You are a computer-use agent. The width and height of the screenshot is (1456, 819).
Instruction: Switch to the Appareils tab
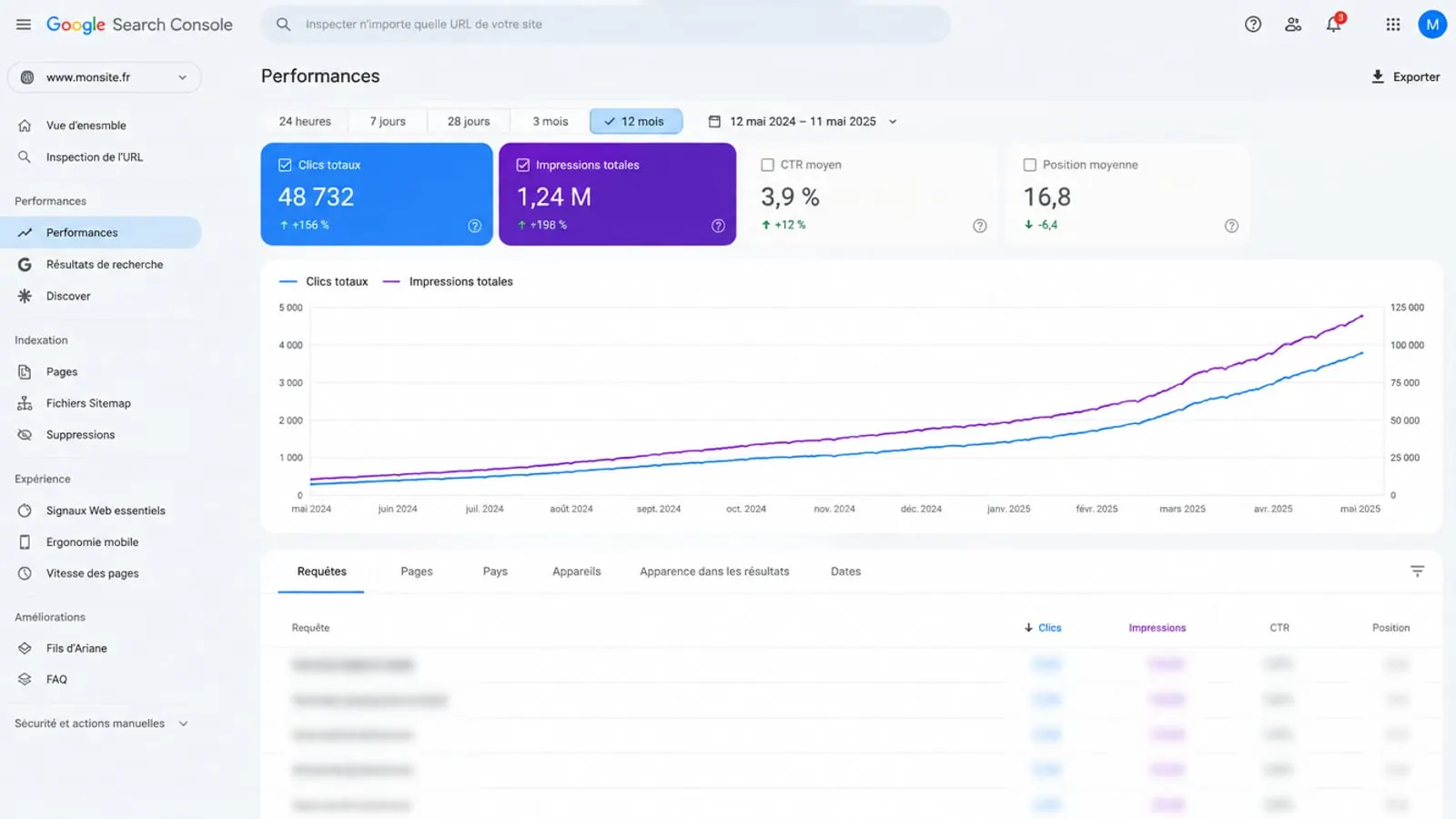(577, 571)
